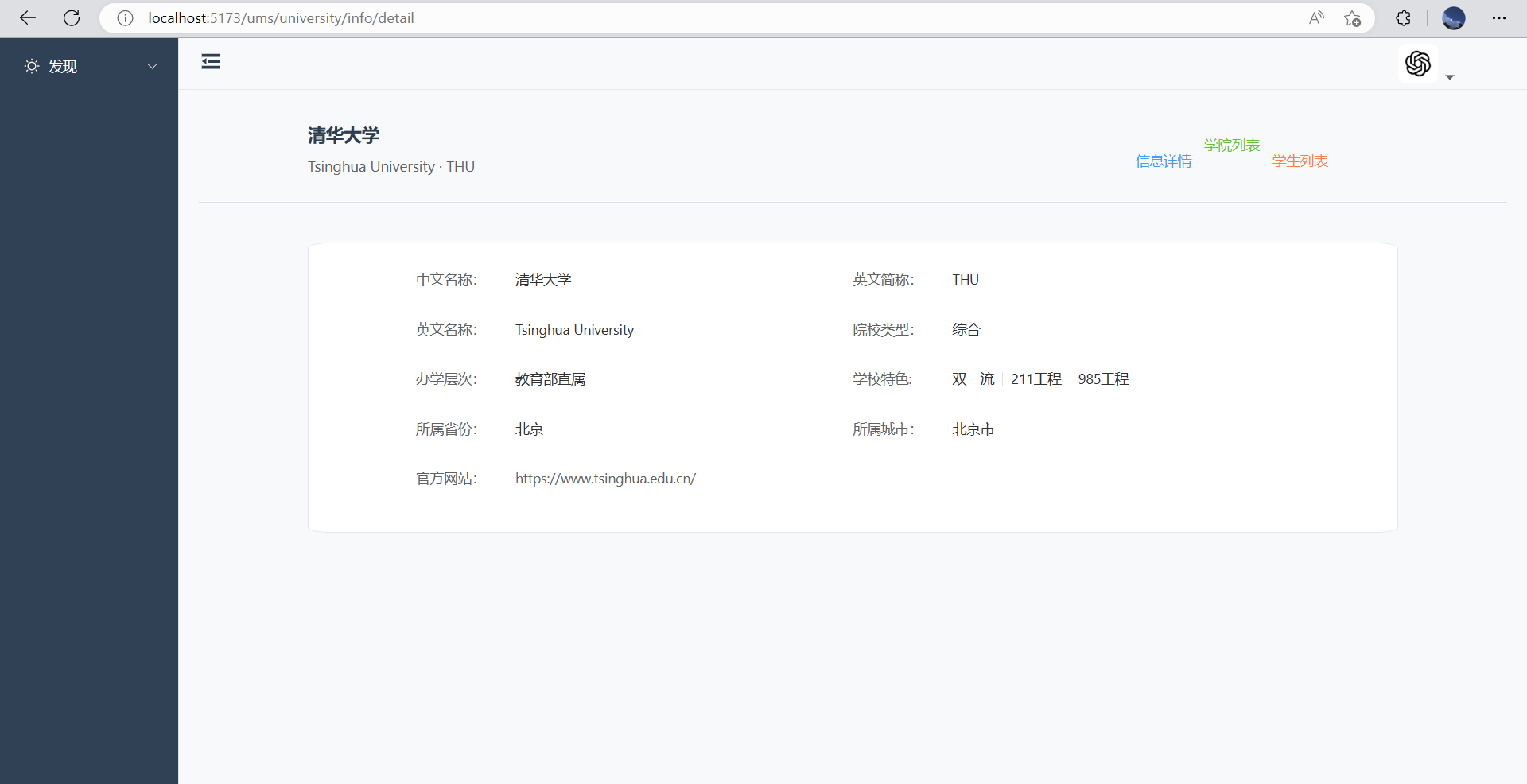1527x784 pixels.
Task: Collapse sidebar with hamburger icon
Action: [211, 62]
